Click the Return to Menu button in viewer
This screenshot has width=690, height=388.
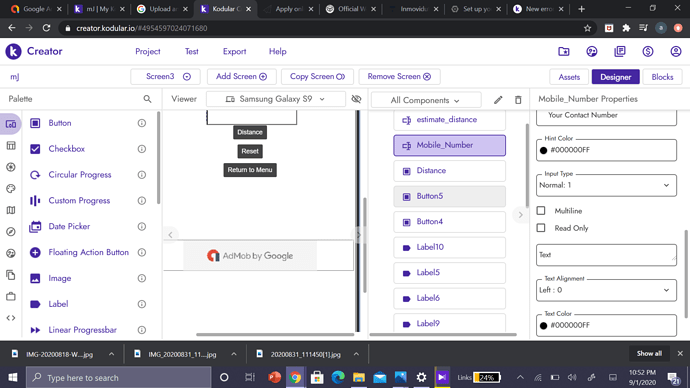[x=250, y=170]
